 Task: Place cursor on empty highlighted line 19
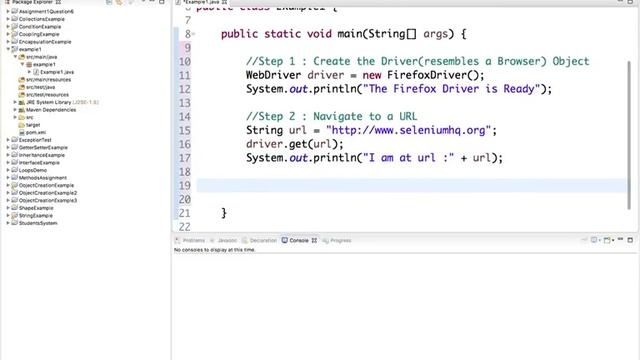click(x=411, y=186)
